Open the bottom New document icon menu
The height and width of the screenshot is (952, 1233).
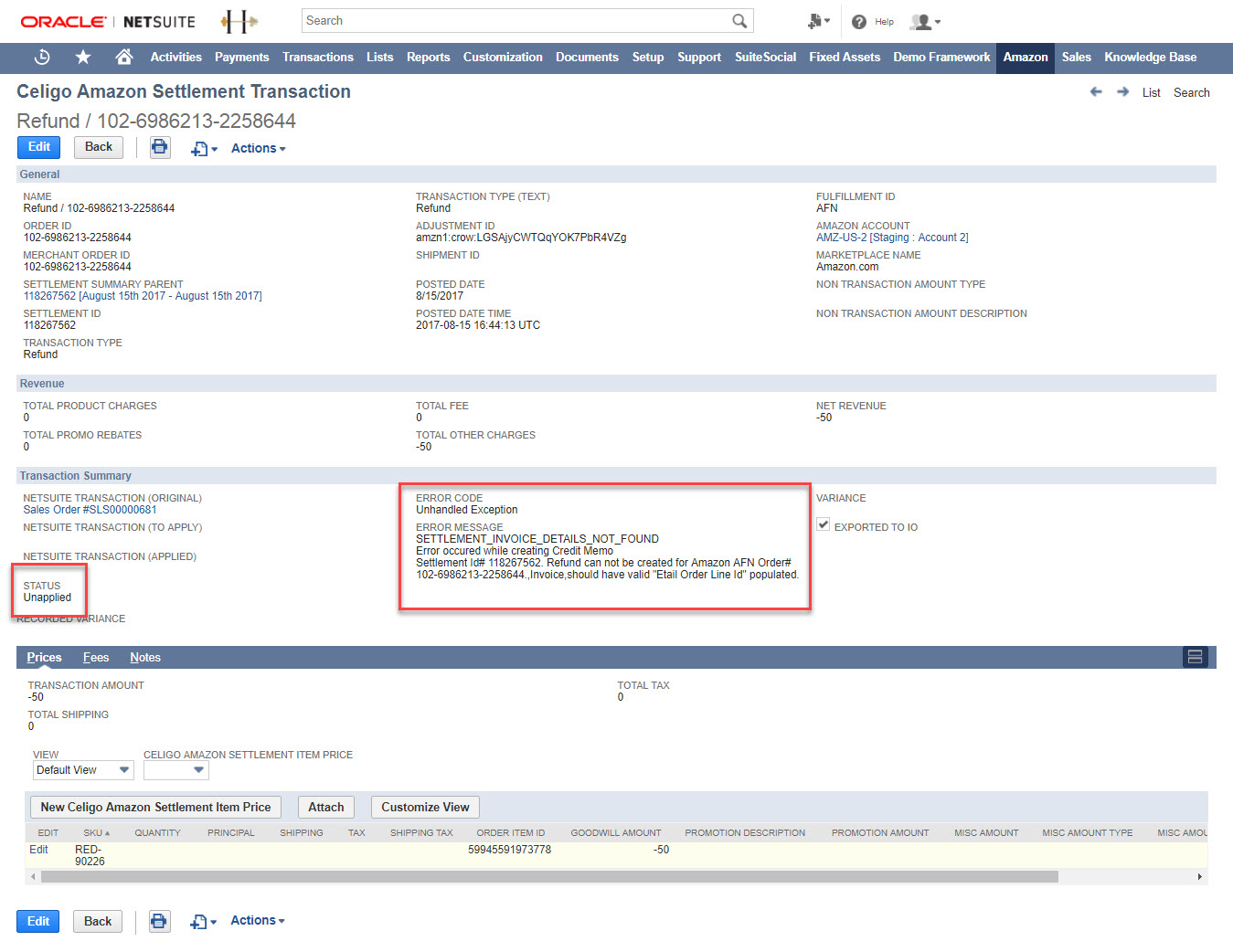pyautogui.click(x=203, y=922)
